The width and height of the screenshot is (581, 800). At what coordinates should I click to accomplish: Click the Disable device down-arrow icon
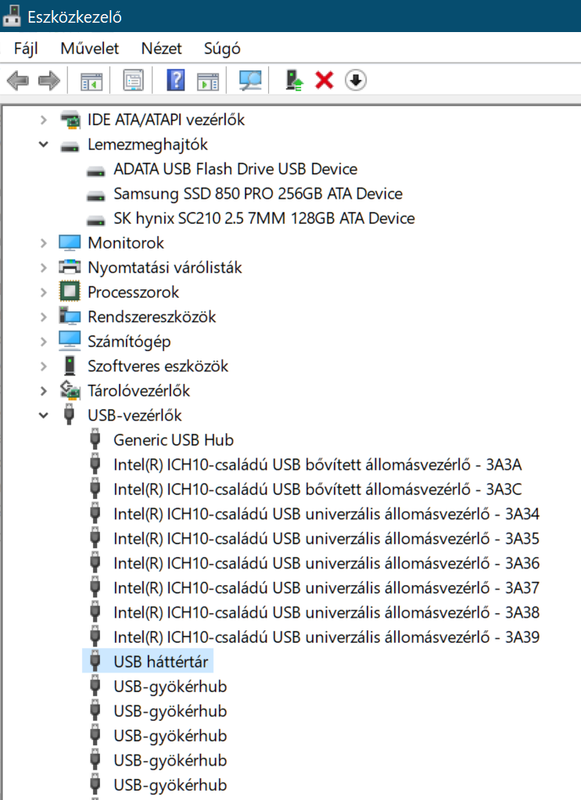pos(356,80)
